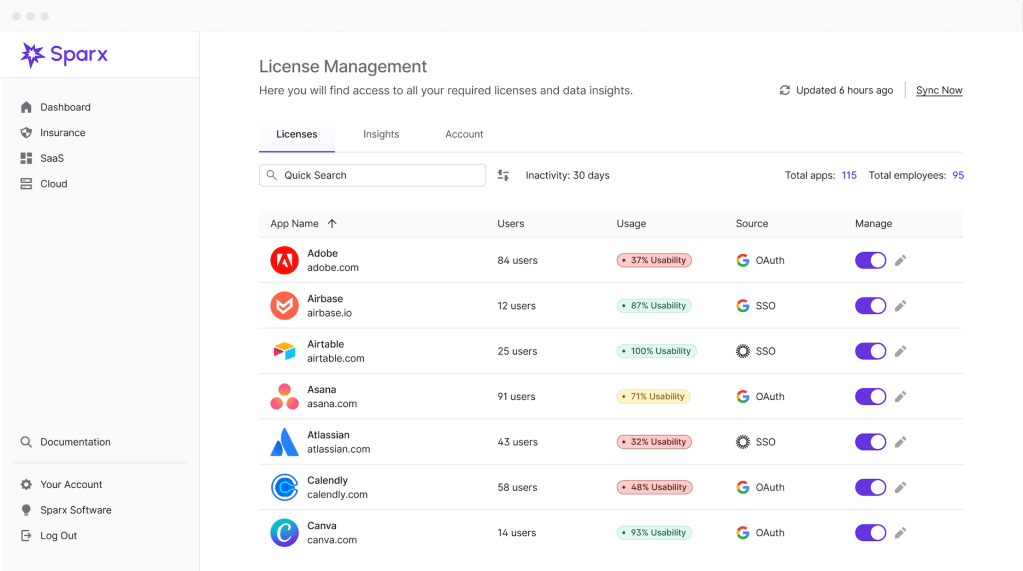Open the Account tab
1023x571 pixels.
click(x=464, y=134)
